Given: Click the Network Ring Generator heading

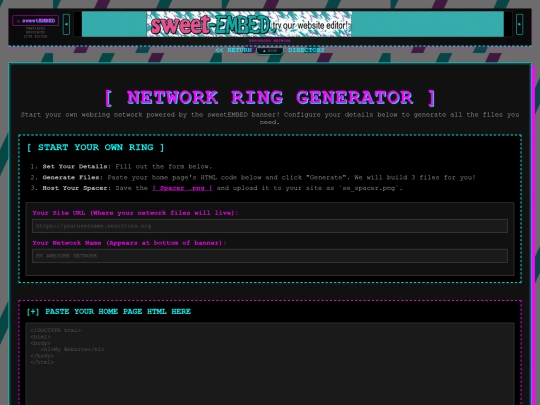Looking at the screenshot, I should point(270,97).
